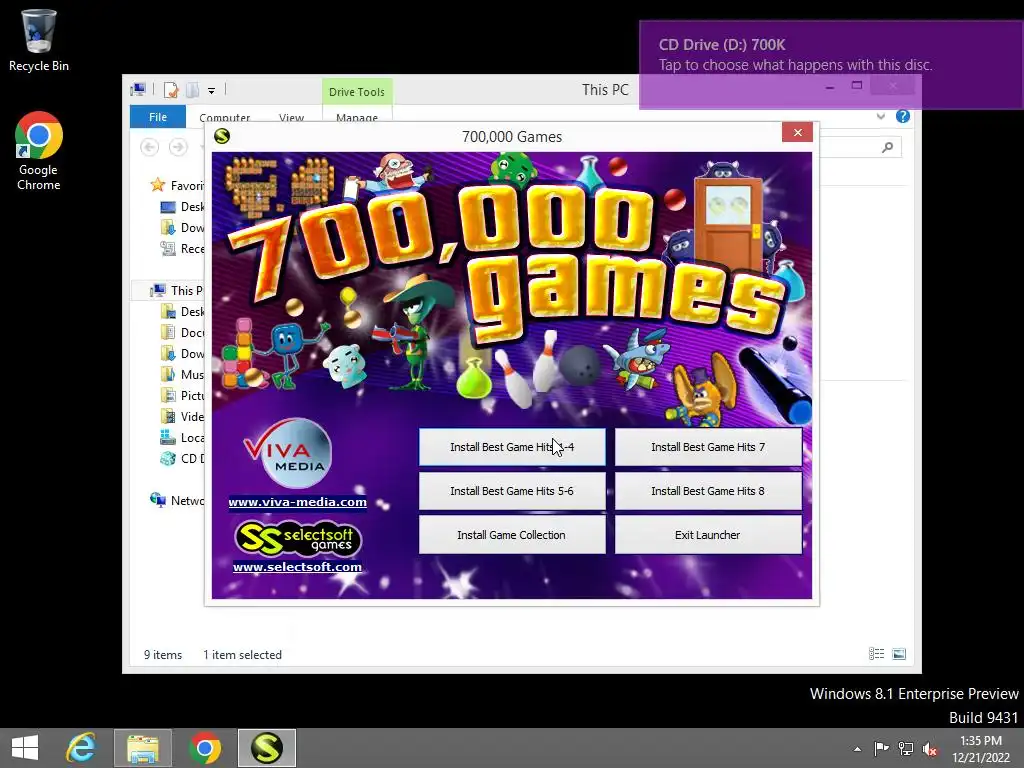
Task: Select Videos folder in navigation pane
Action: tap(182, 416)
